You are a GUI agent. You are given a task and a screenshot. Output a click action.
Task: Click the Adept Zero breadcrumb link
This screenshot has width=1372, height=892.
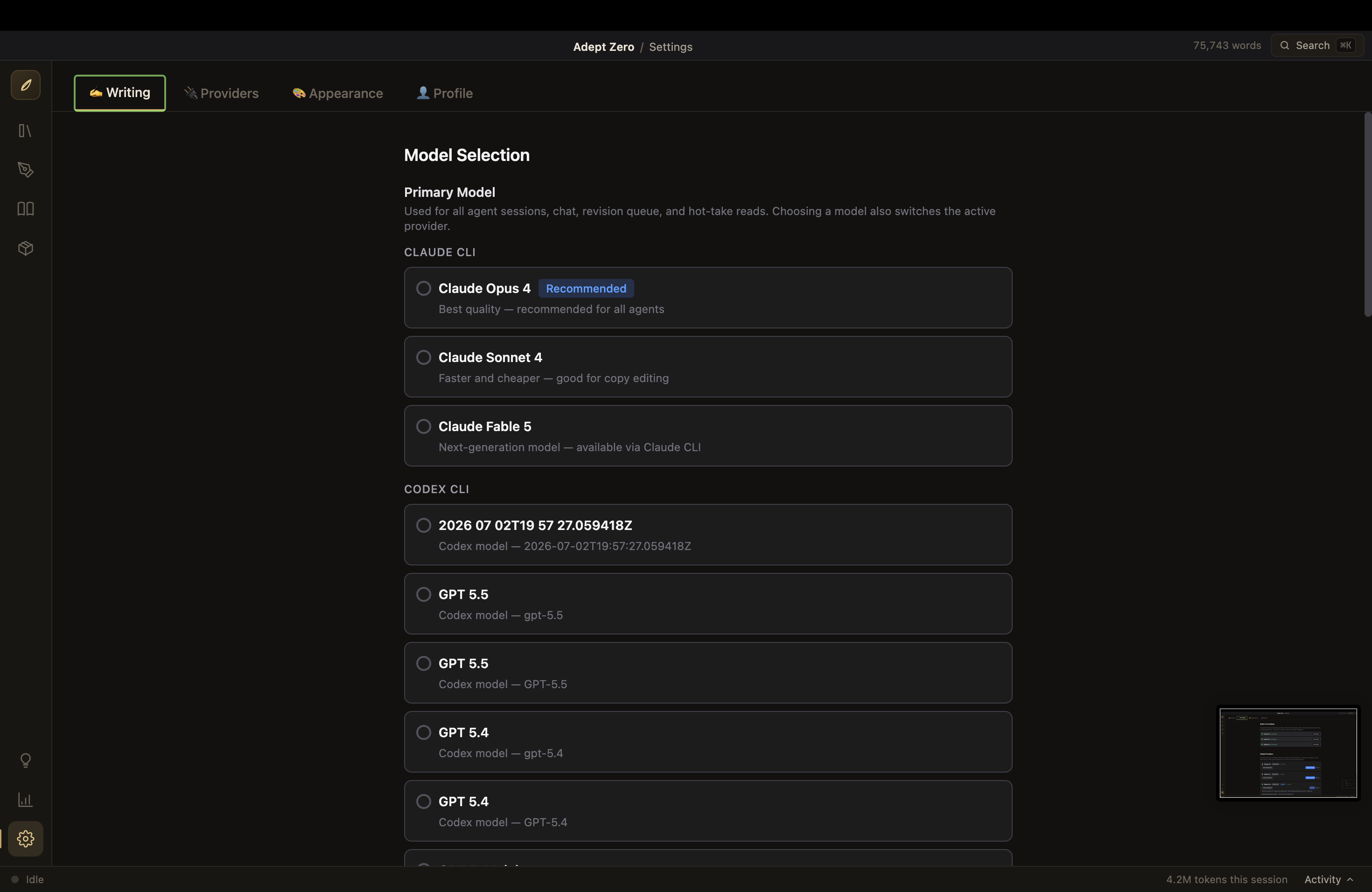click(603, 47)
